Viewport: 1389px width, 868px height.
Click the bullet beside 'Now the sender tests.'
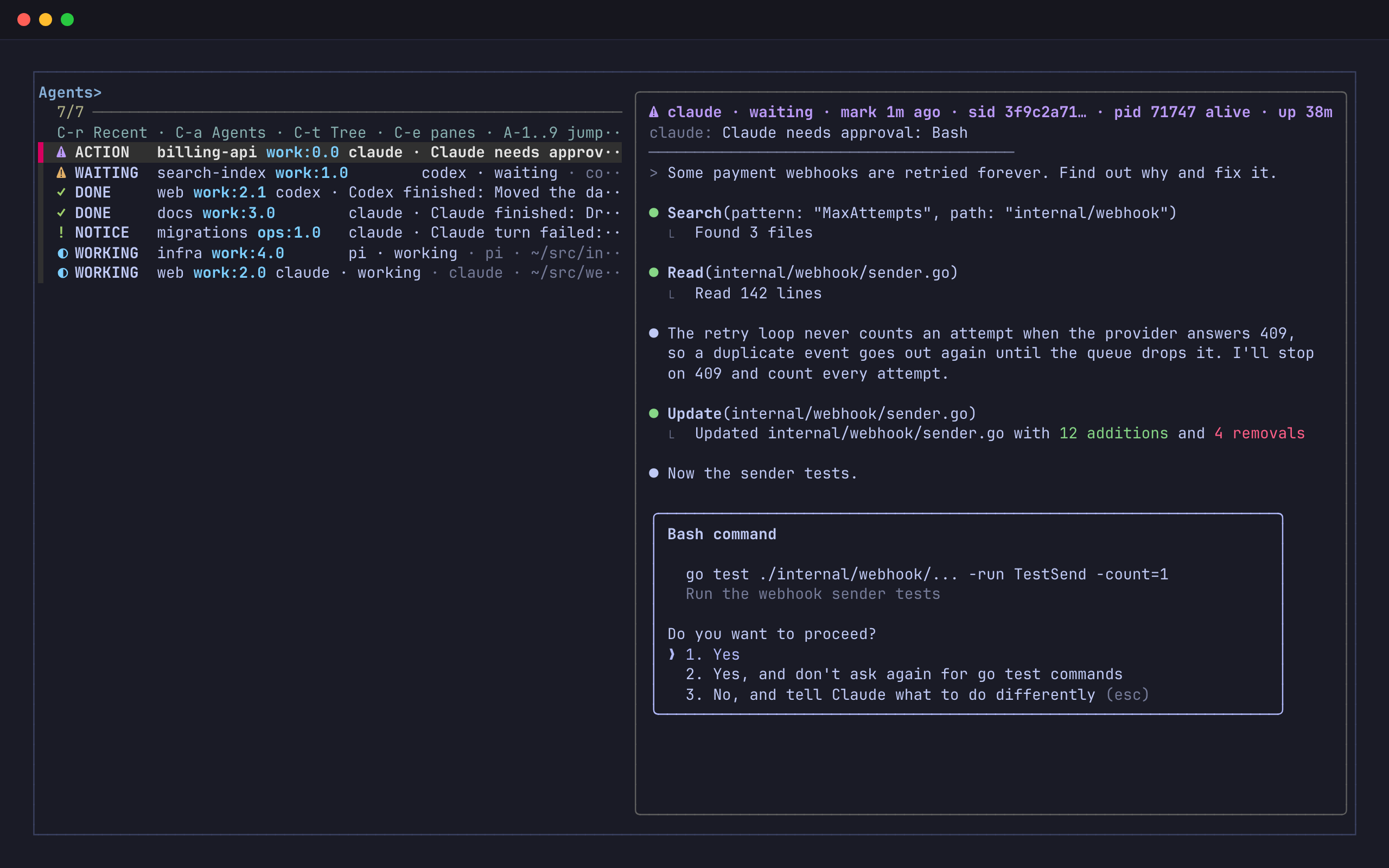coord(654,473)
